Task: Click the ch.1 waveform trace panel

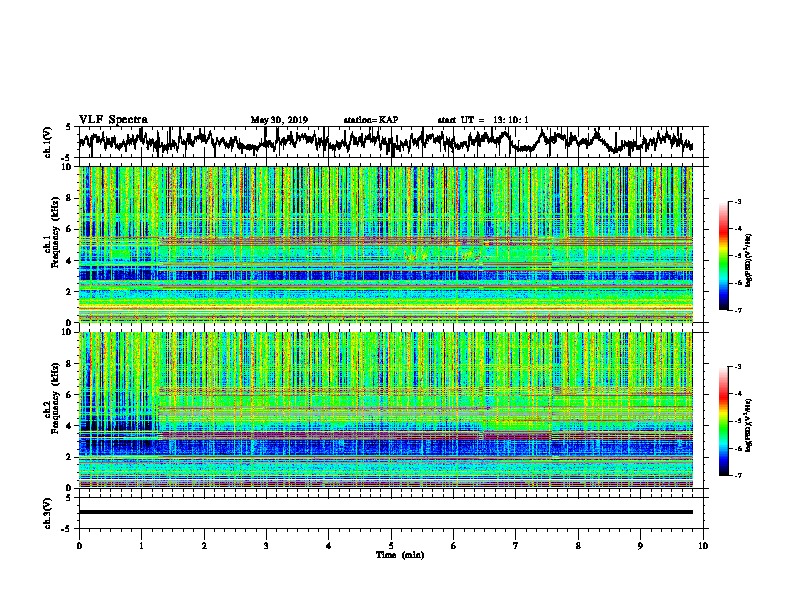Action: [391, 142]
